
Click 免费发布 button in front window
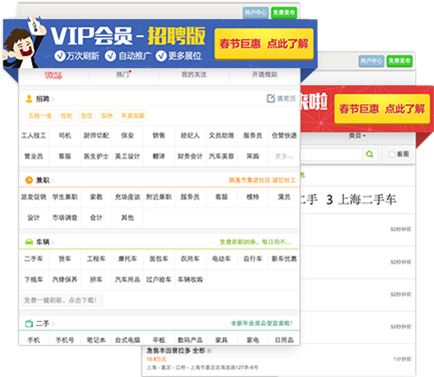(x=284, y=13)
